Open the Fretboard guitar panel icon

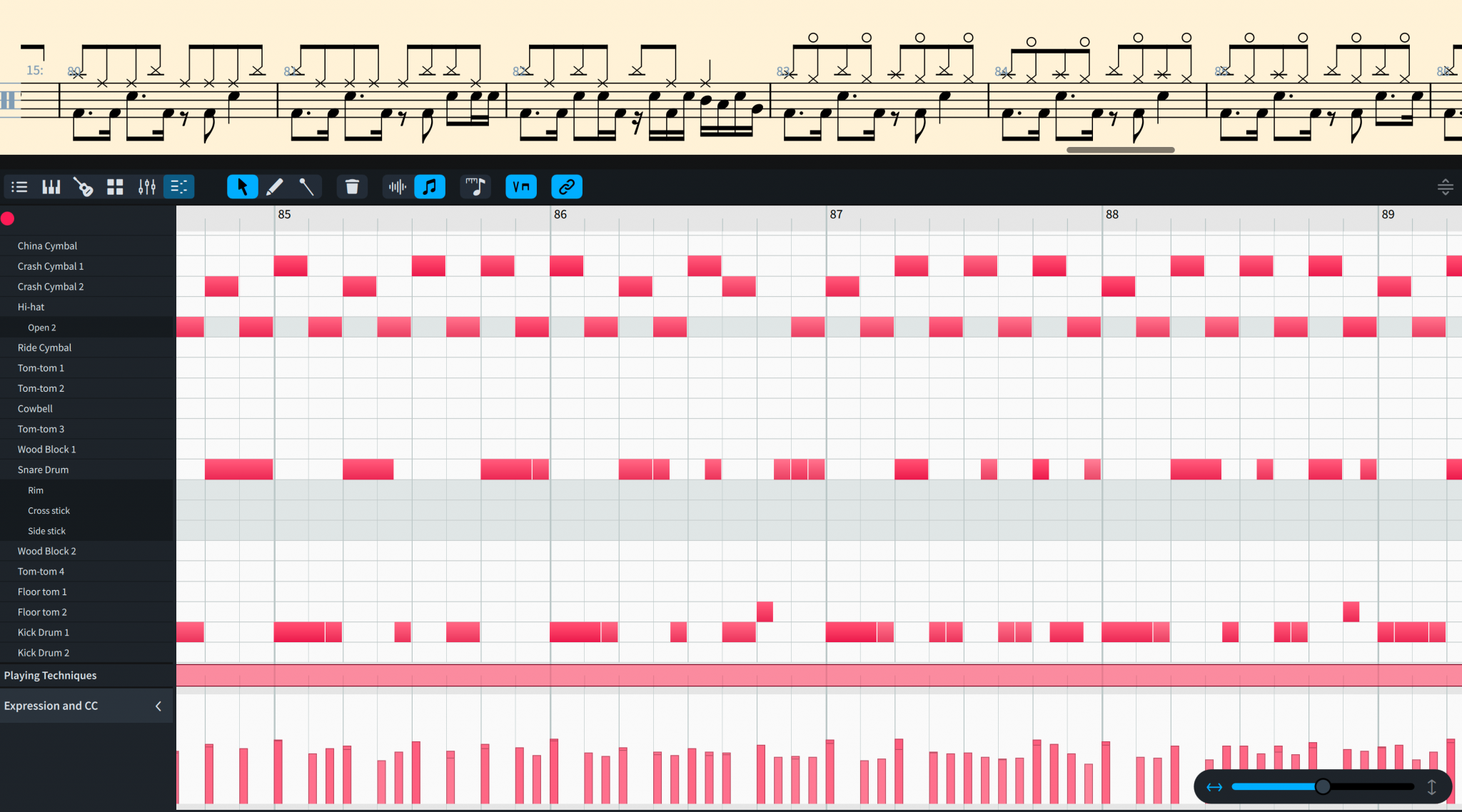84,187
